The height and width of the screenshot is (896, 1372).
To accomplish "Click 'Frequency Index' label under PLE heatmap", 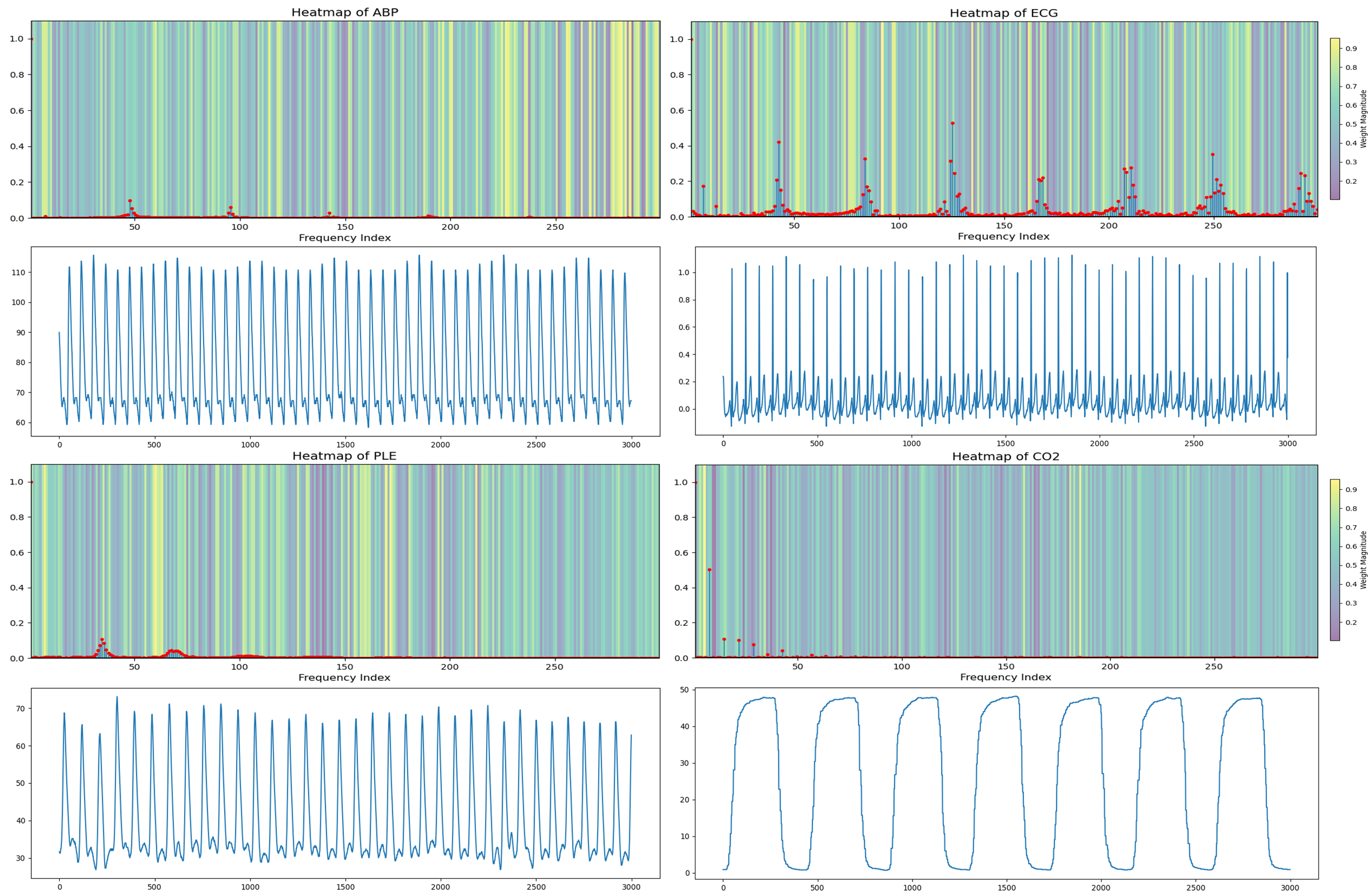I will point(344,678).
